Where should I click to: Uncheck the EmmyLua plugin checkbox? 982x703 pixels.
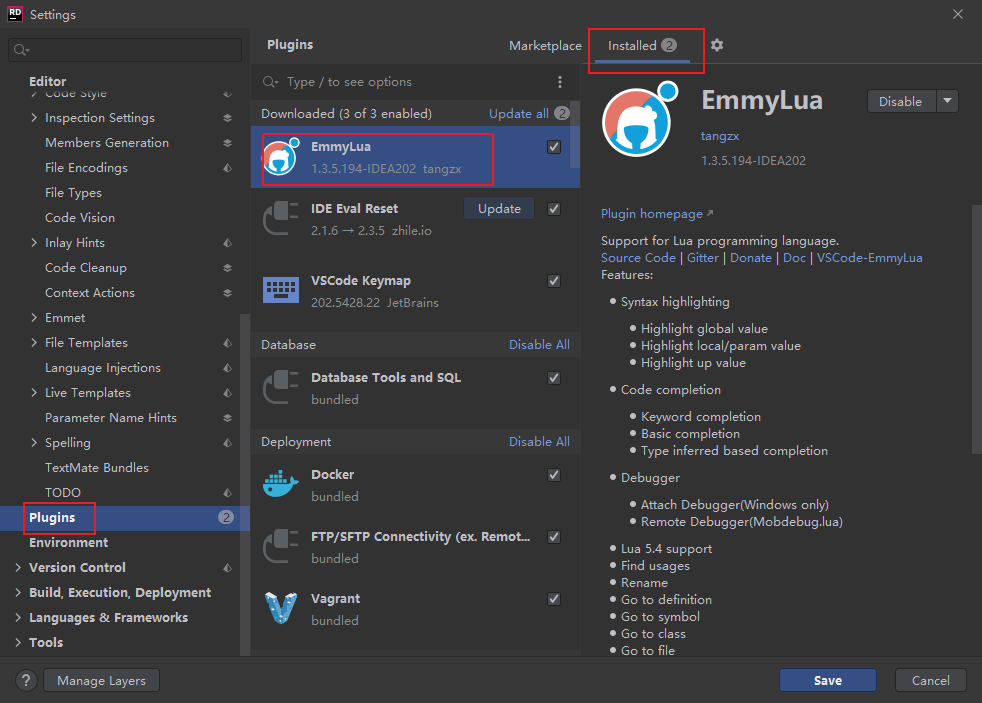tap(554, 147)
